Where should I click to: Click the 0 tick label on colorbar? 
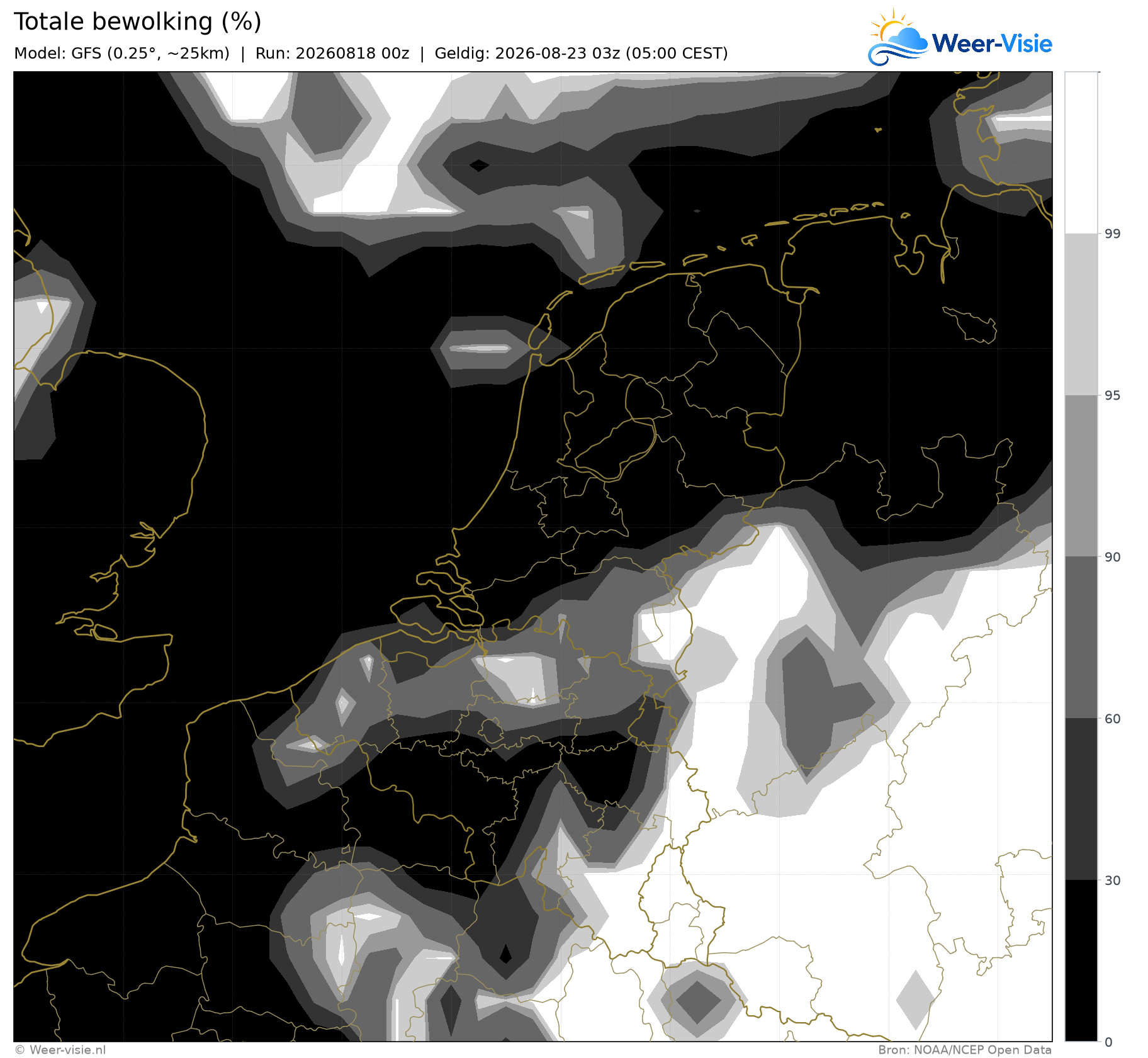tap(1109, 1042)
